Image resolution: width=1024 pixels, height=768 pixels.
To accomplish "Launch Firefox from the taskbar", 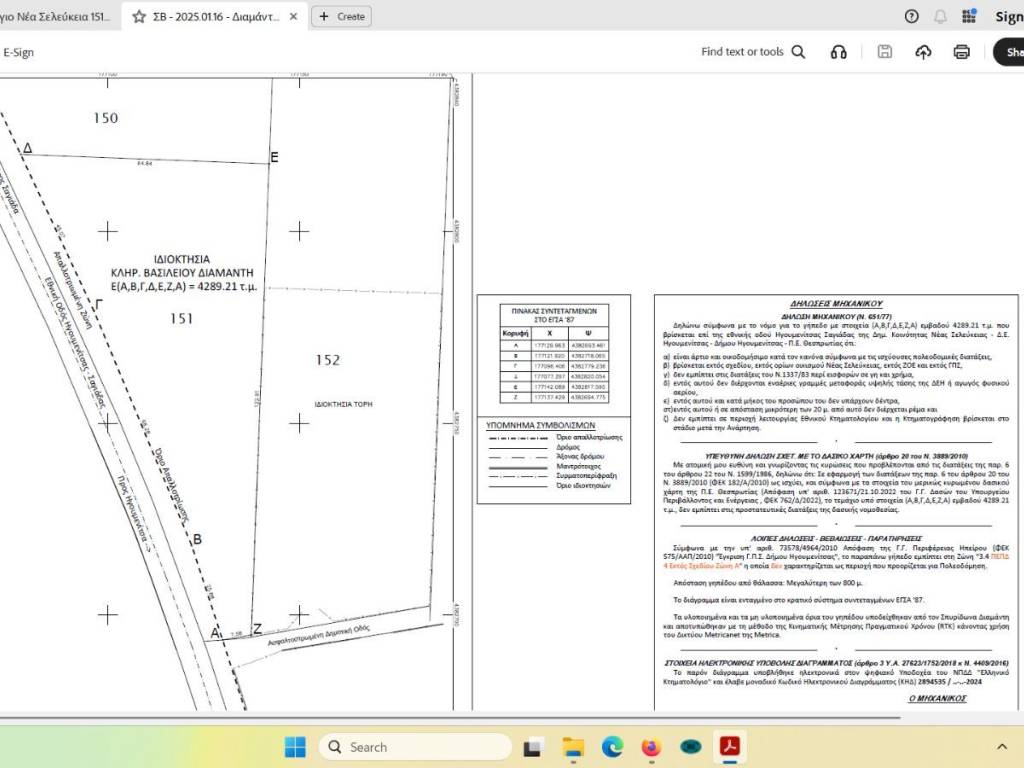I will tap(651, 747).
